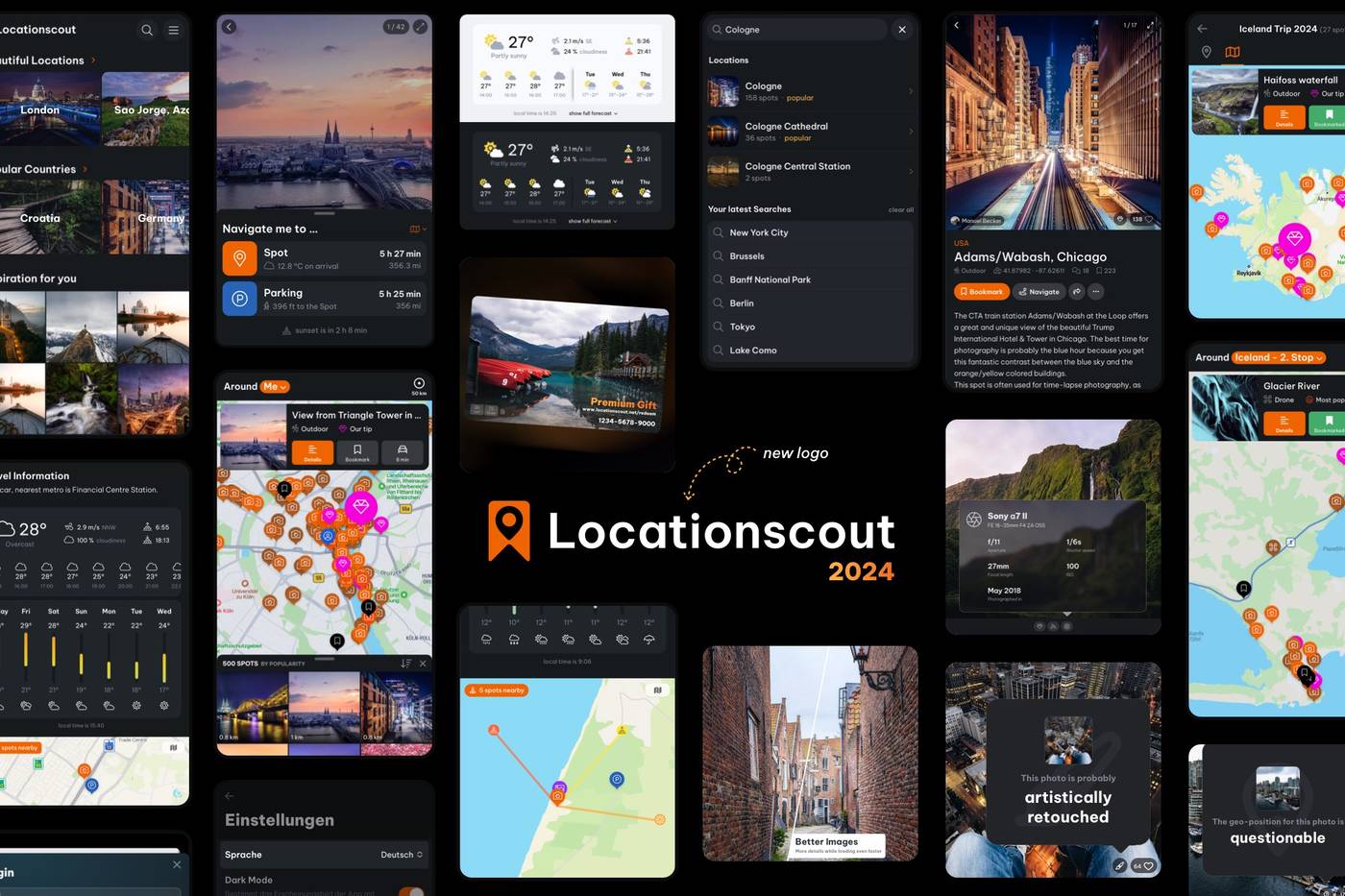Clear the Cologne search field
Image resolution: width=1345 pixels, height=896 pixels.
click(902, 30)
